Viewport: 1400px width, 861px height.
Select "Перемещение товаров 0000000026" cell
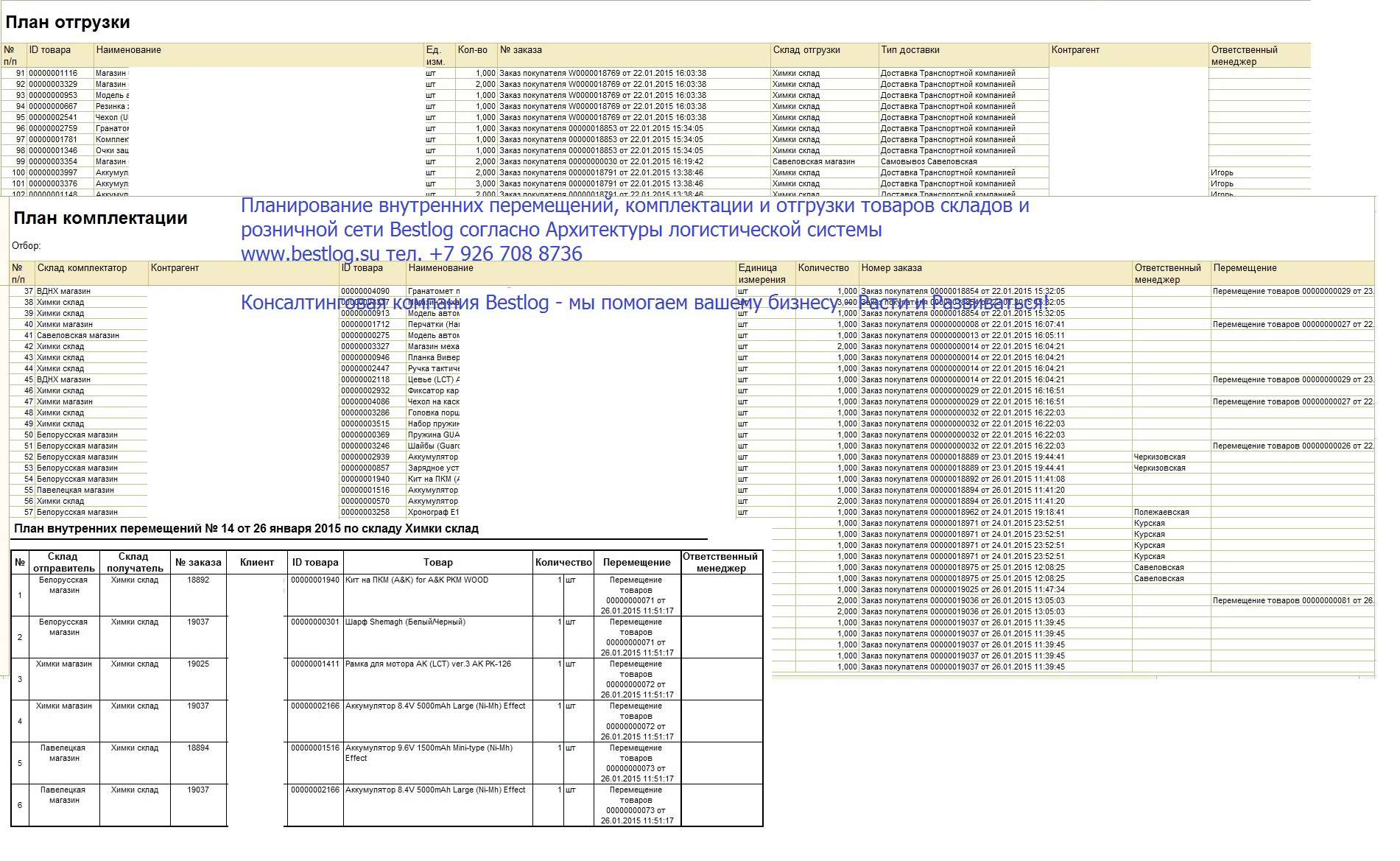tap(1292, 446)
